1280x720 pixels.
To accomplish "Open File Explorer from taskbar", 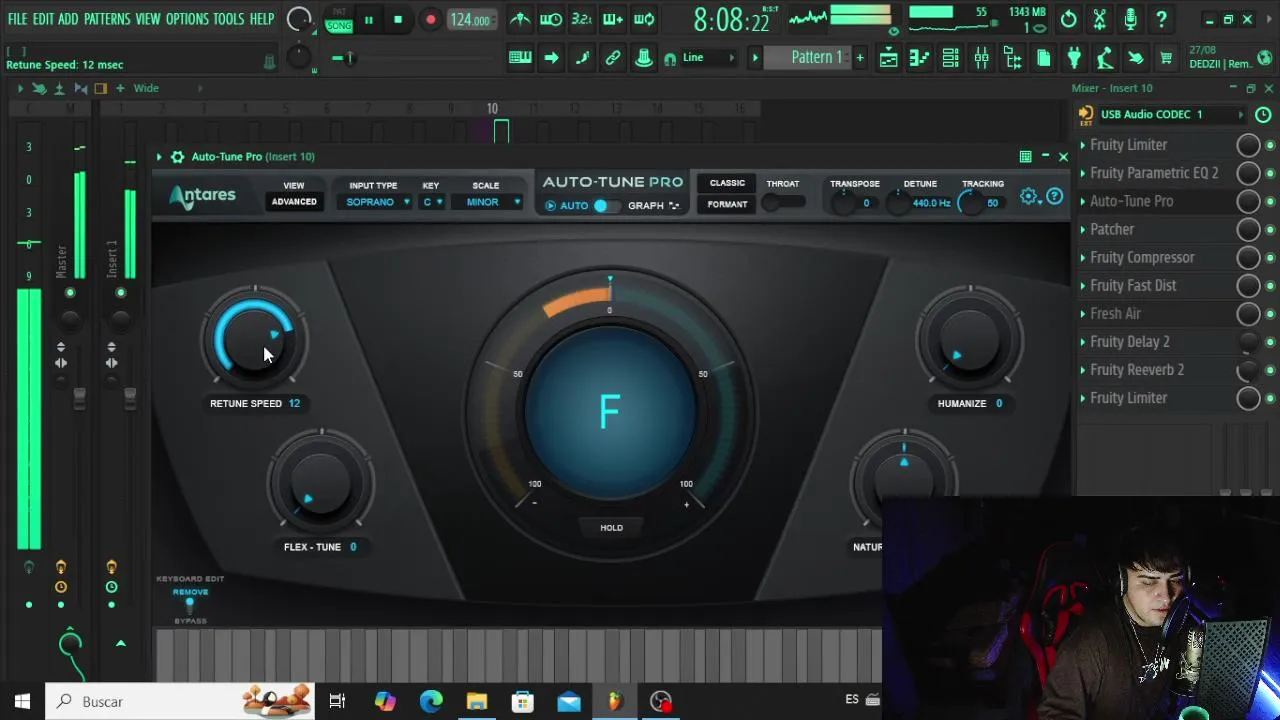I will (x=477, y=701).
